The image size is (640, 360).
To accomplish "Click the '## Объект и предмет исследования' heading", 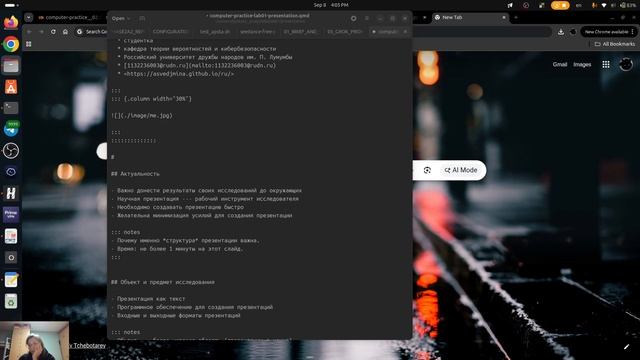I will pos(163,282).
